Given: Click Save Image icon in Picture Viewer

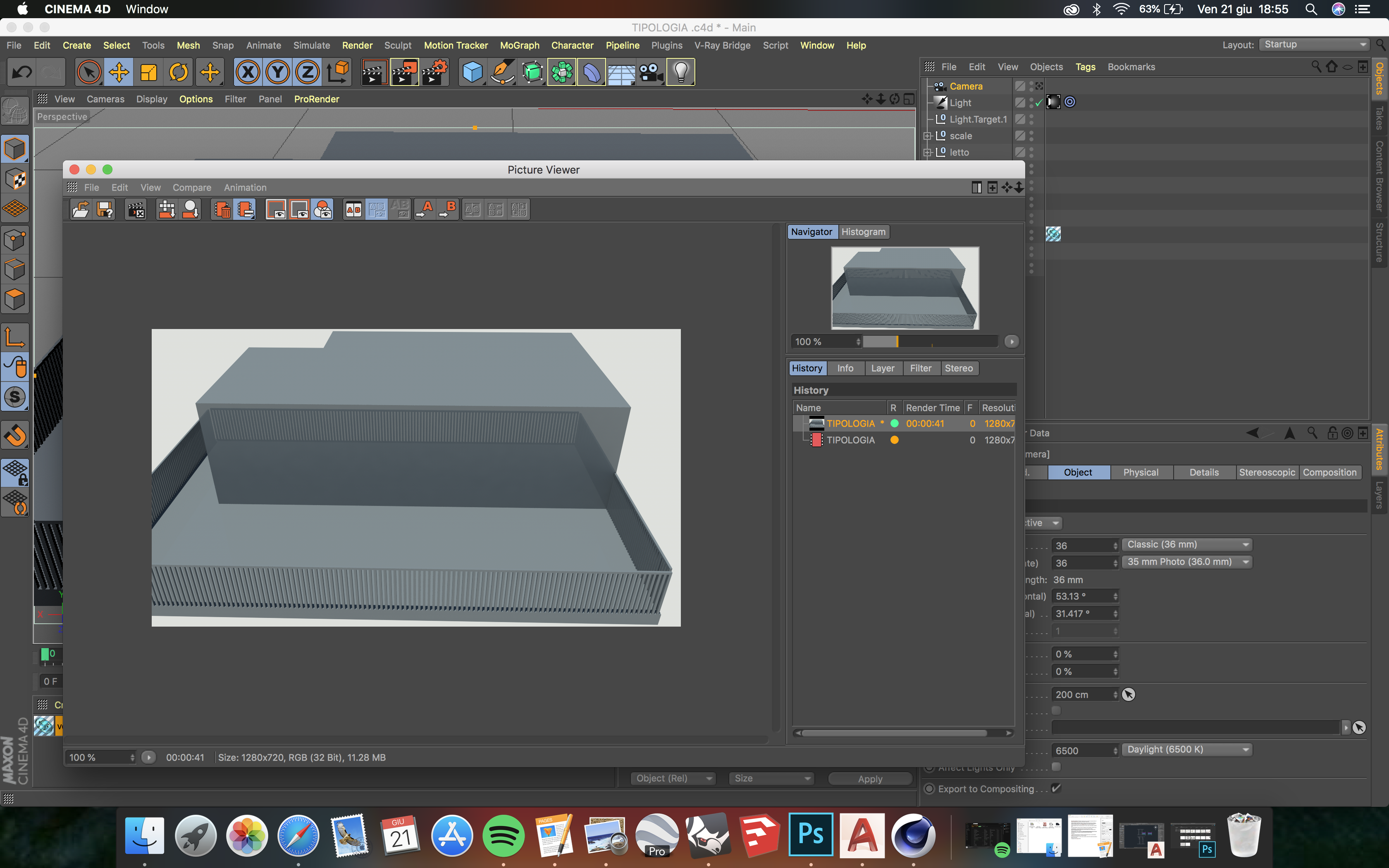Looking at the screenshot, I should [105, 210].
